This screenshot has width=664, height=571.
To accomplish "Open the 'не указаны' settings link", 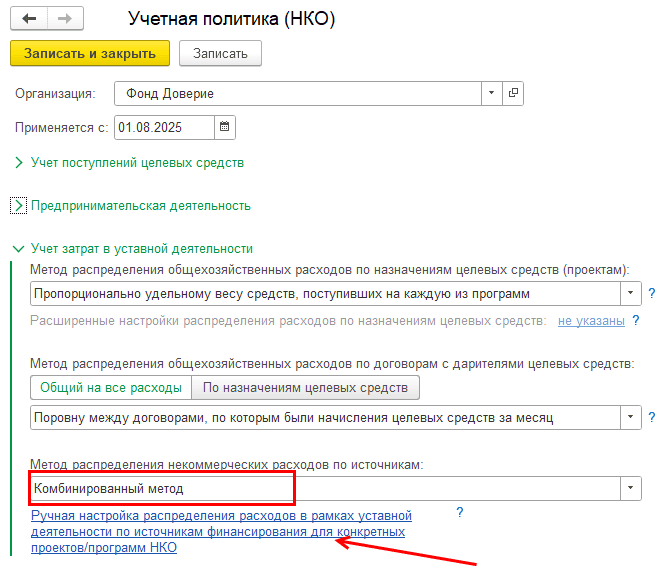I will (591, 321).
